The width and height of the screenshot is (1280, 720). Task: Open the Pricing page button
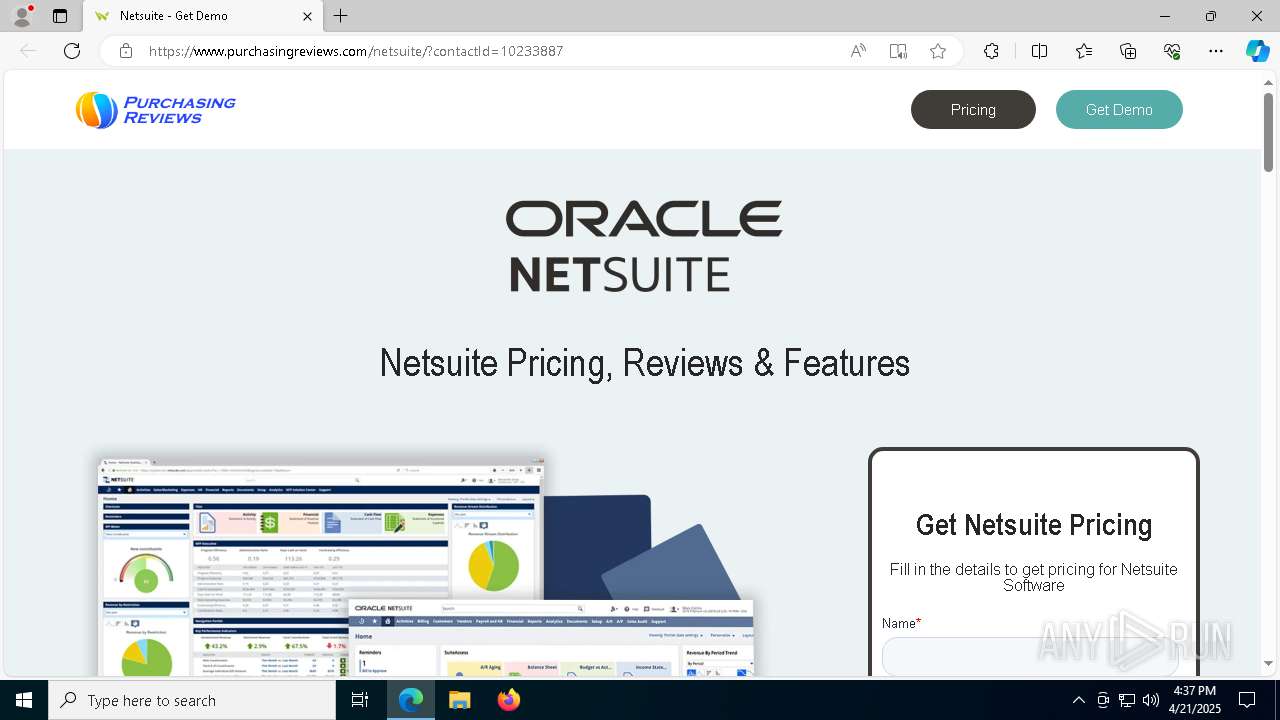[x=973, y=110]
